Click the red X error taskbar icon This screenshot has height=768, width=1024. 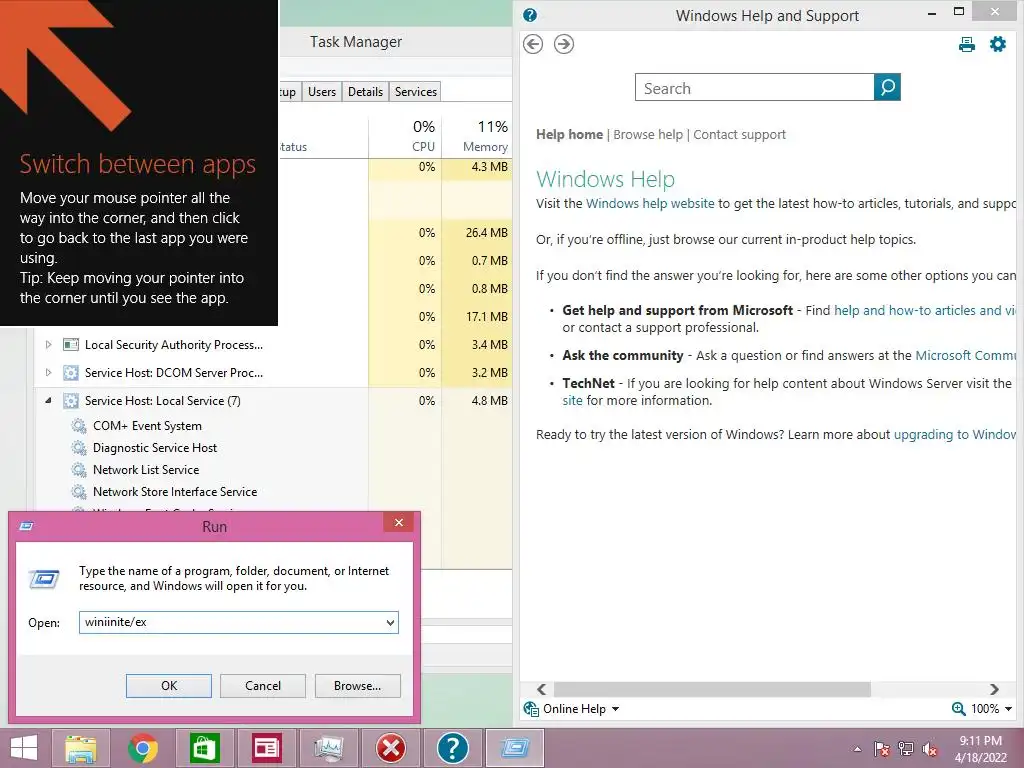pyautogui.click(x=391, y=748)
